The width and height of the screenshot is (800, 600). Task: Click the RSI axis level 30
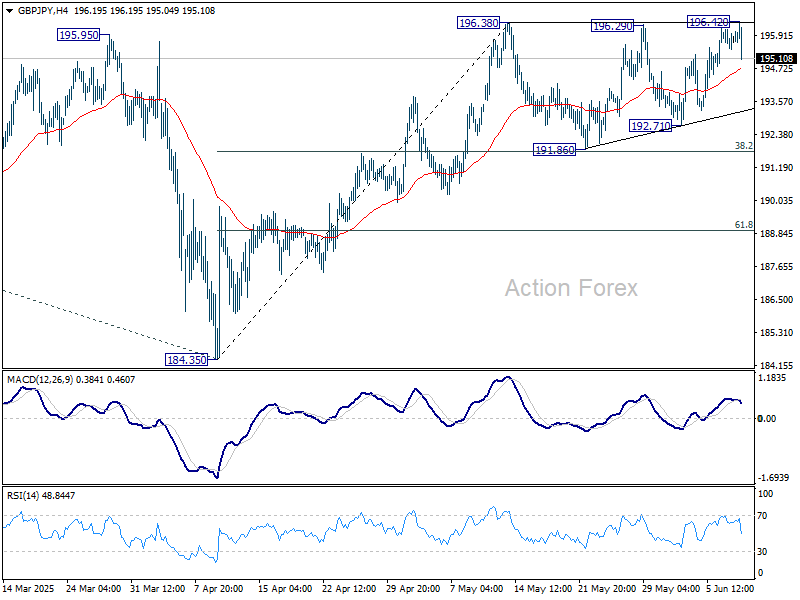[x=762, y=552]
